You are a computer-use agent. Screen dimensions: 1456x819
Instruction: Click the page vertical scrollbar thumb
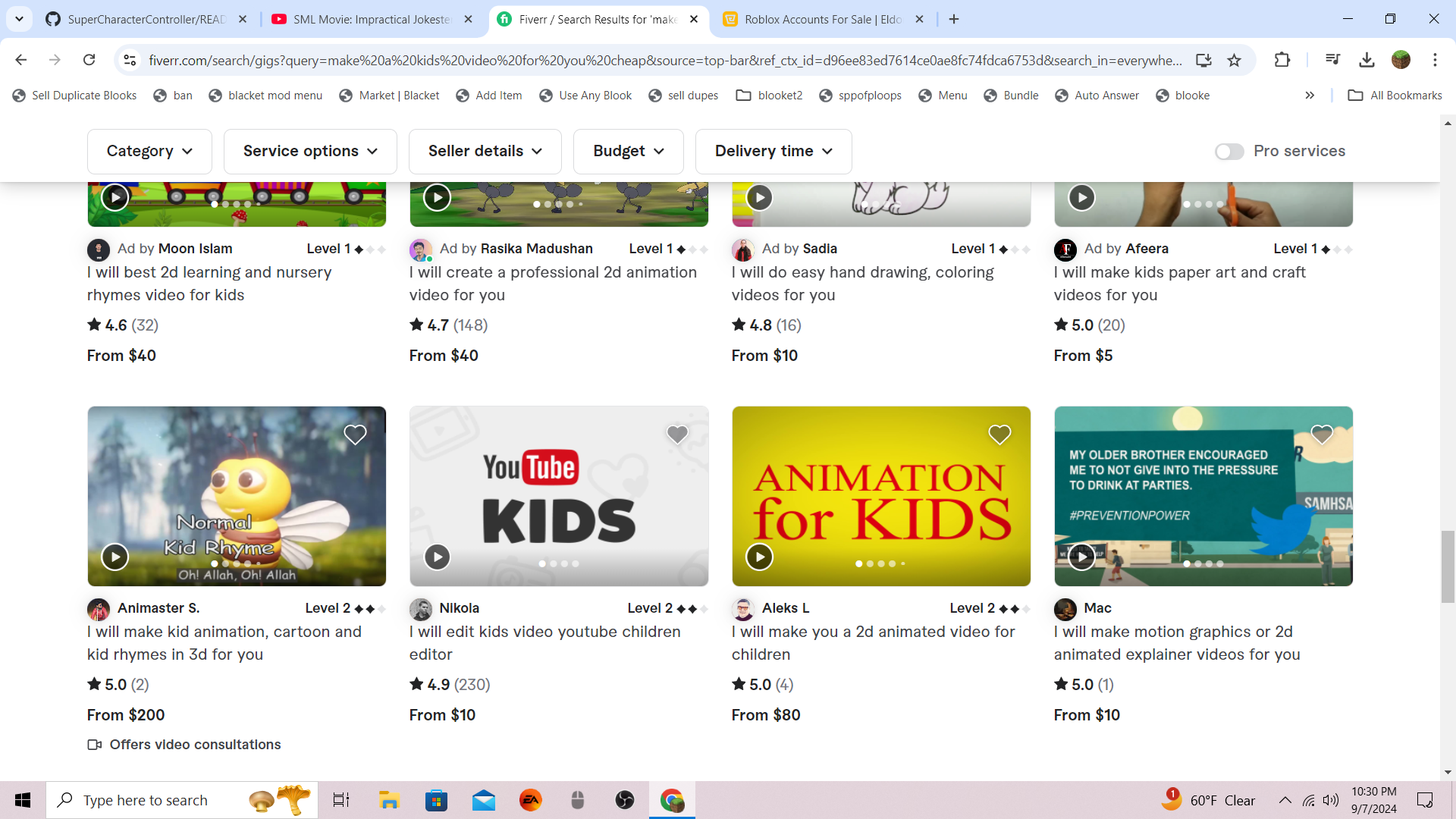coord(1448,566)
